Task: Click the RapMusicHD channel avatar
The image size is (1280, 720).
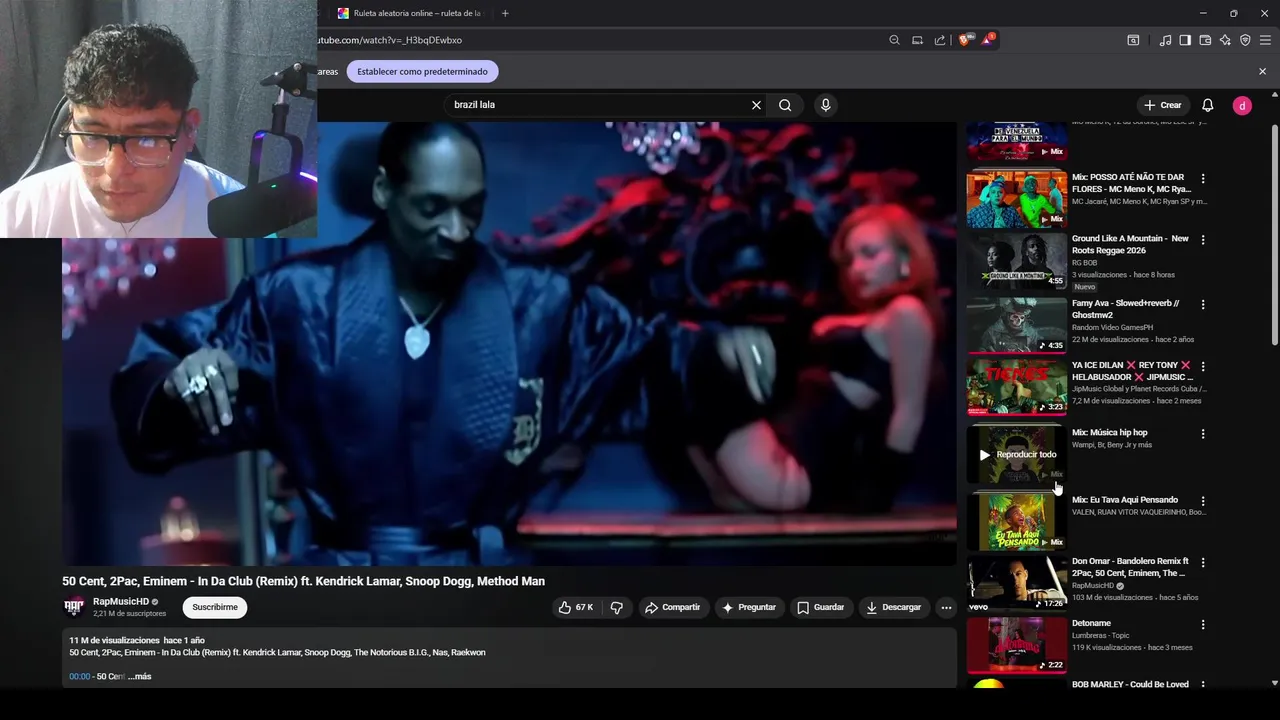Action: tap(74, 607)
